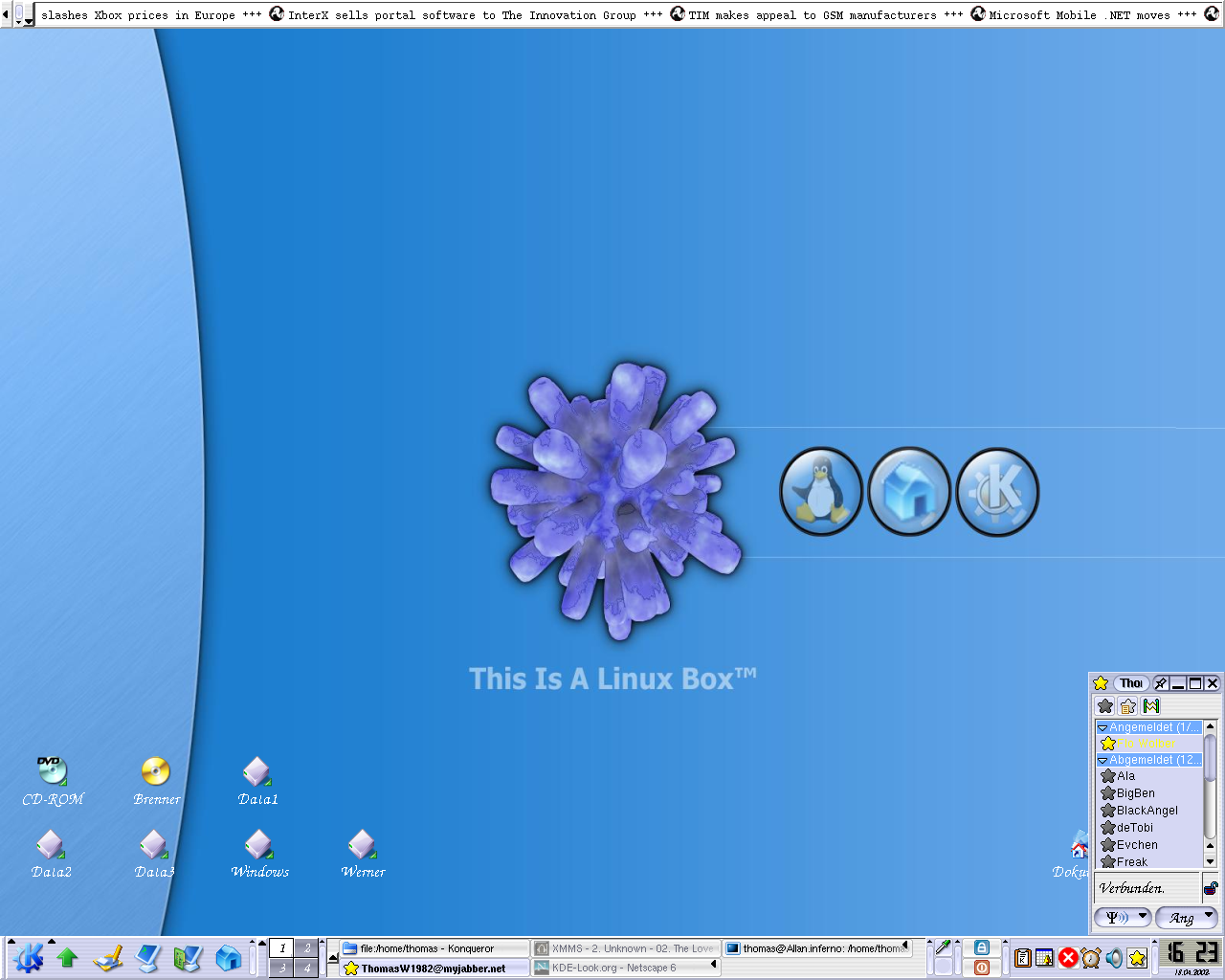The width and height of the screenshot is (1225, 980).
Task: Click the green-yellow M toolbar icon in Jabber window
Action: point(1151,706)
